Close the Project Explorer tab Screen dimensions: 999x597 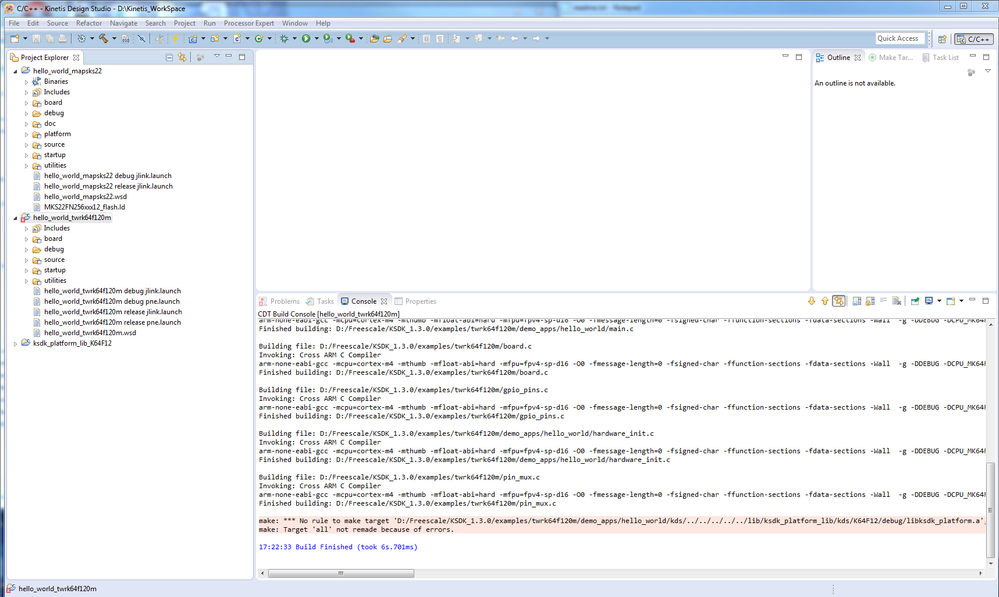pyautogui.click(x=76, y=57)
